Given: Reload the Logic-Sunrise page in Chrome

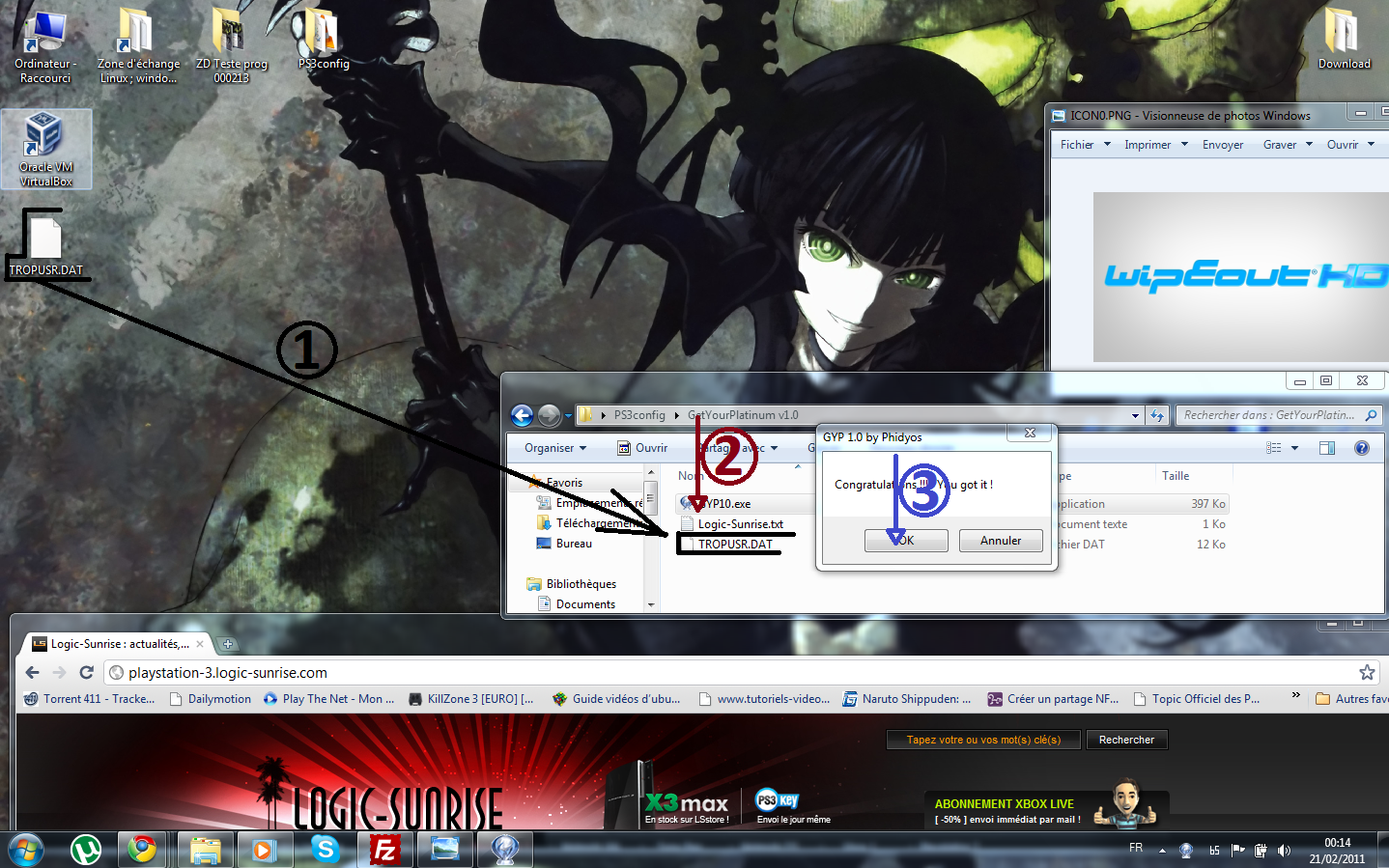Looking at the screenshot, I should coord(87,672).
